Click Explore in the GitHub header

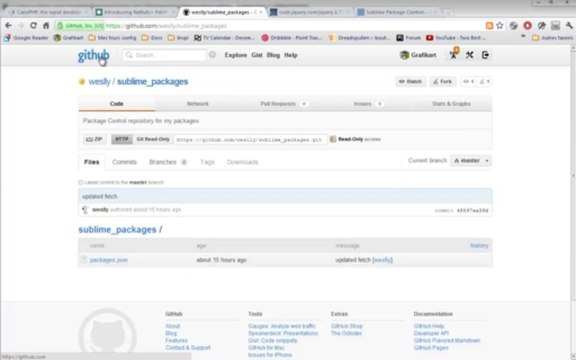tap(235, 55)
